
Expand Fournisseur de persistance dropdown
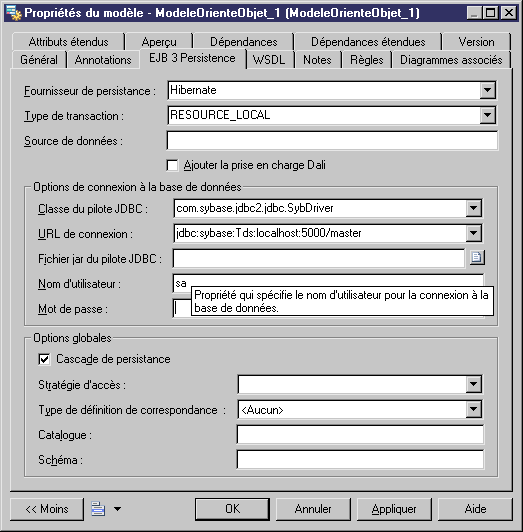(x=488, y=90)
